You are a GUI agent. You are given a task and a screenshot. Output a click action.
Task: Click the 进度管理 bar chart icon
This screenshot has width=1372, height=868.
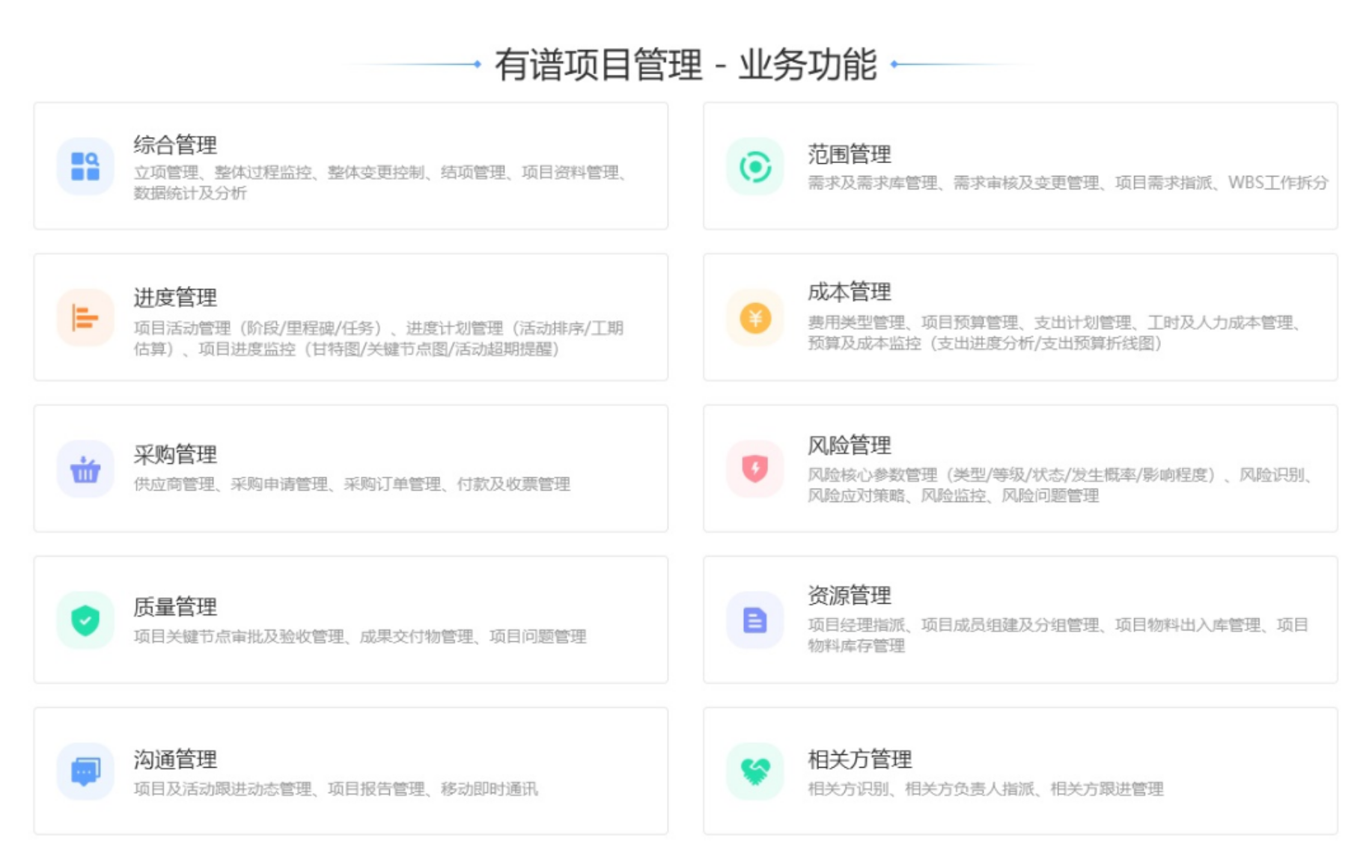(x=85, y=318)
